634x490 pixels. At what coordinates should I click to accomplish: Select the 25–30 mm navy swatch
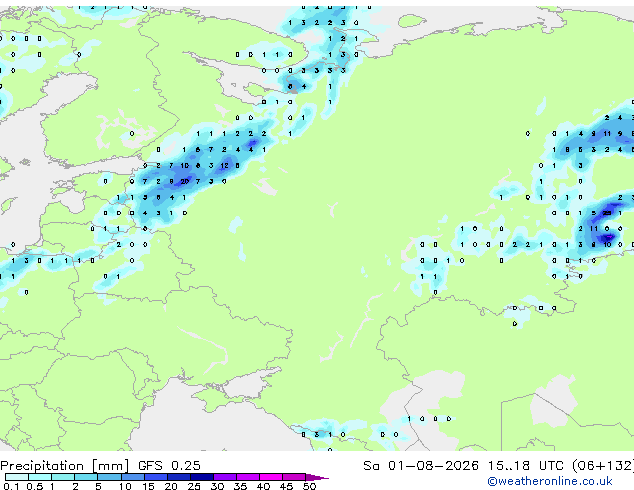201,477
